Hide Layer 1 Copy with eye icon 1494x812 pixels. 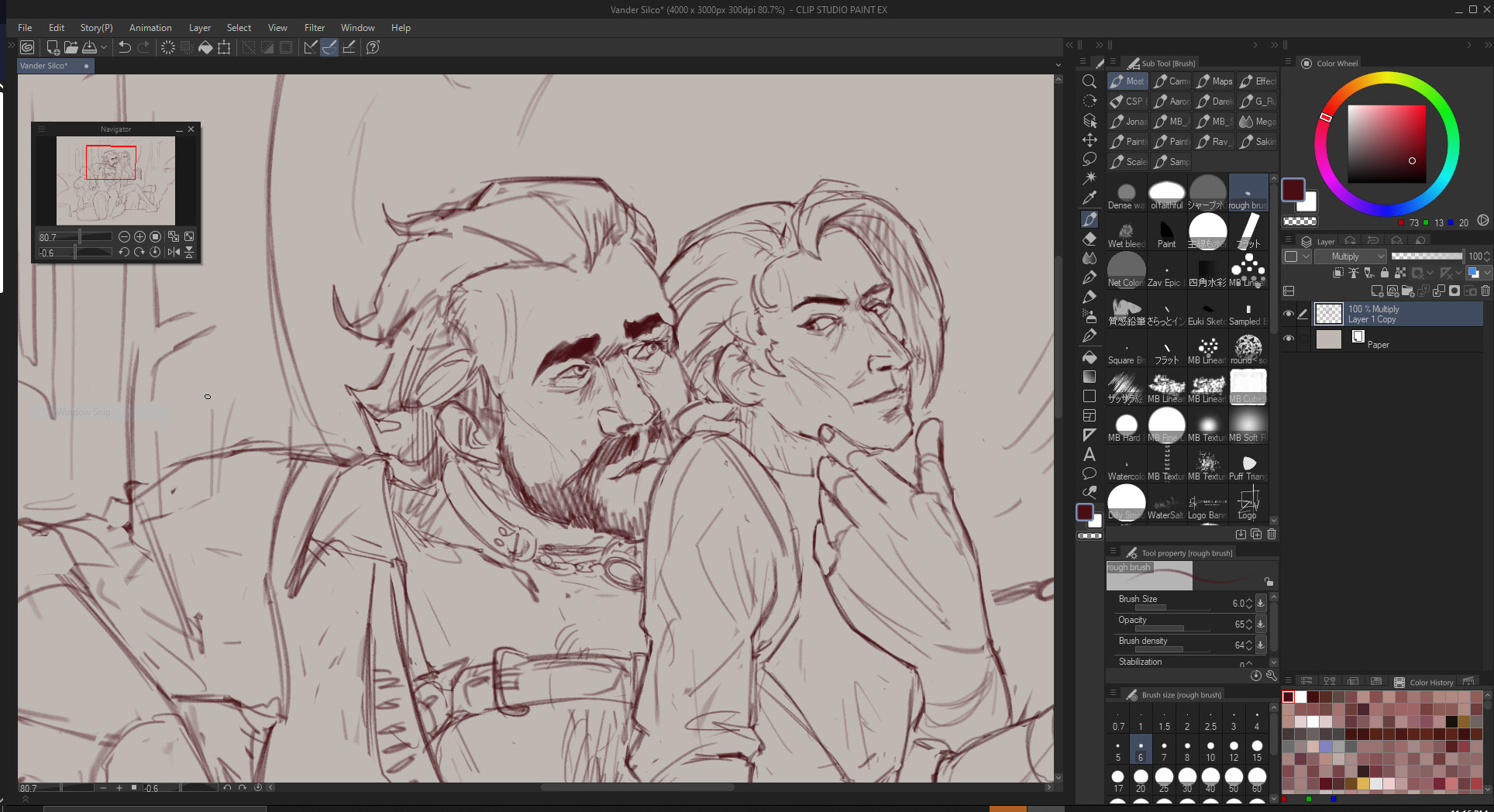(1289, 314)
